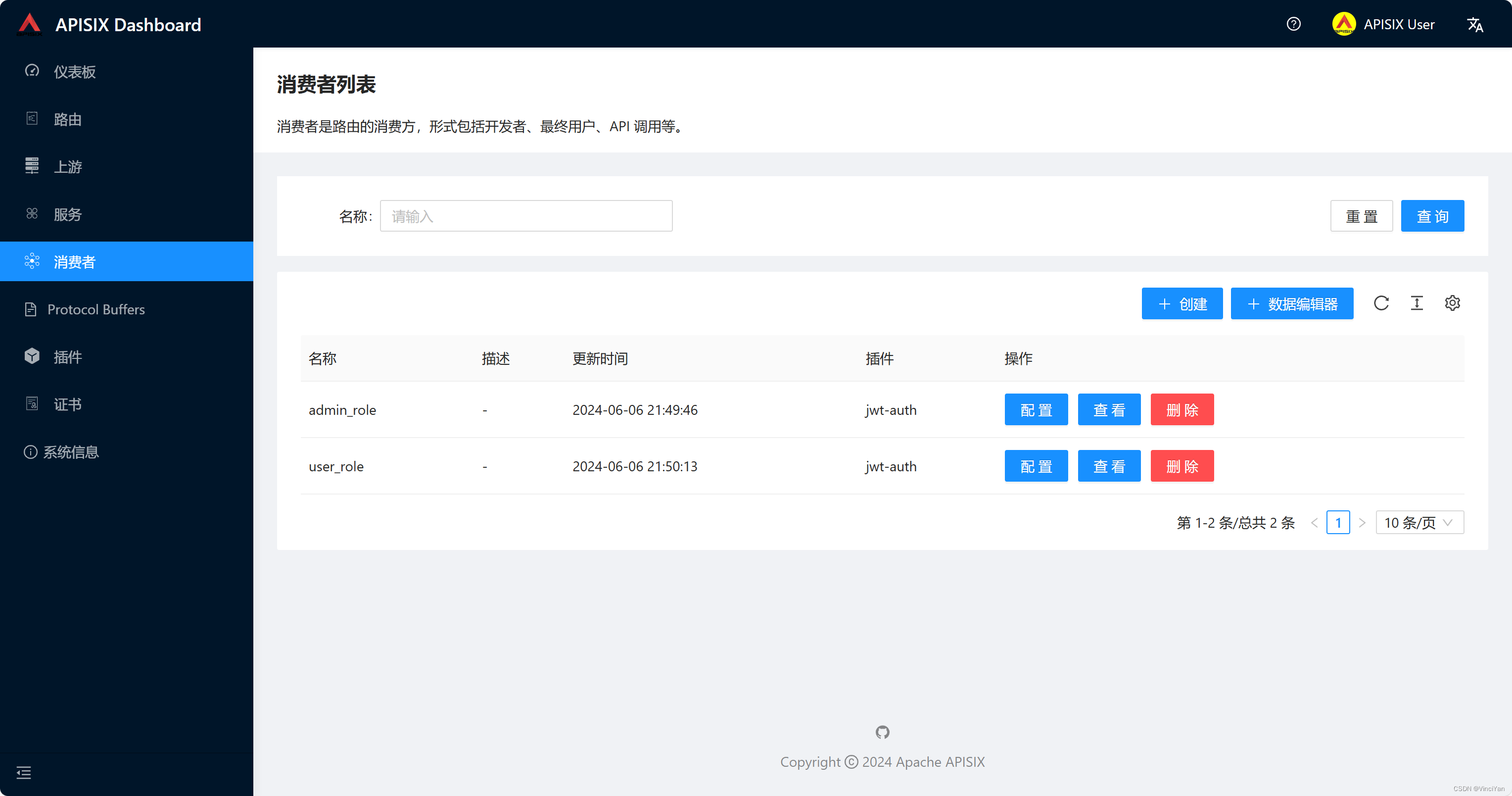Select the 服务 services menu item
The width and height of the screenshot is (1512, 796).
67,214
